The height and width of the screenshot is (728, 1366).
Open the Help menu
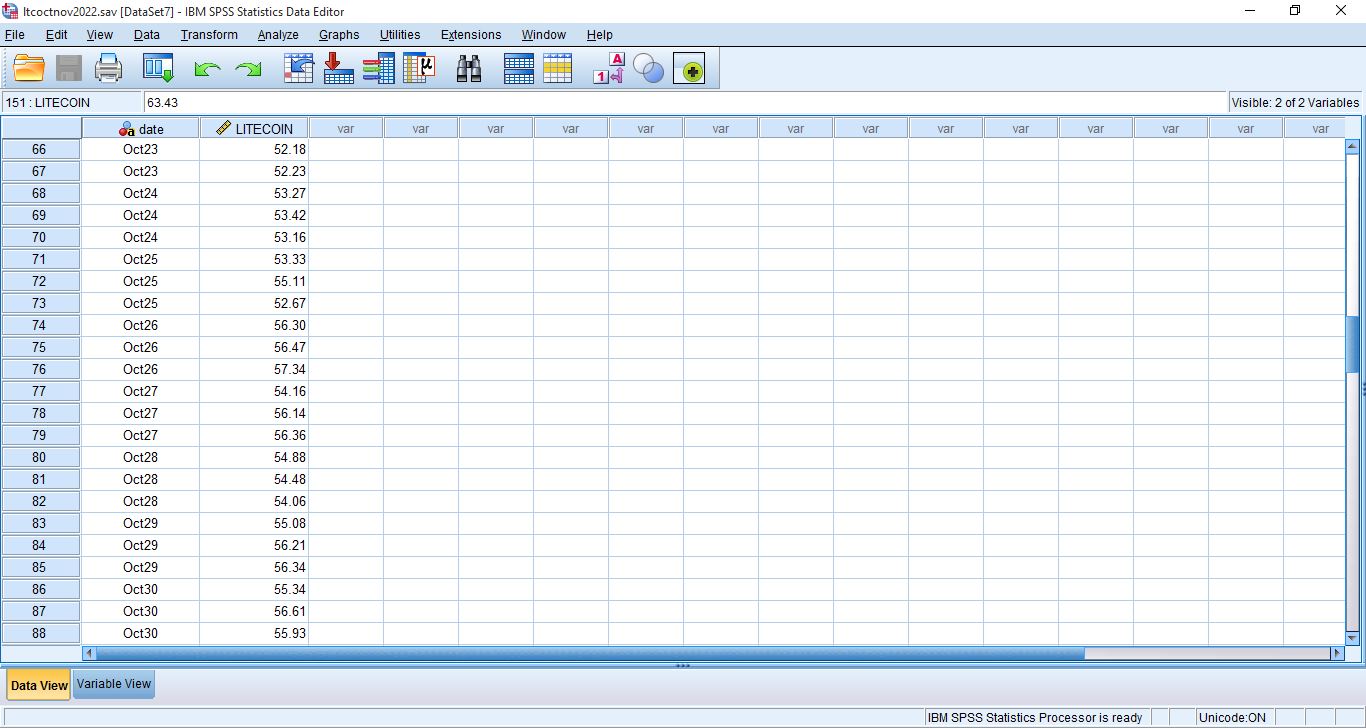pyautogui.click(x=600, y=34)
